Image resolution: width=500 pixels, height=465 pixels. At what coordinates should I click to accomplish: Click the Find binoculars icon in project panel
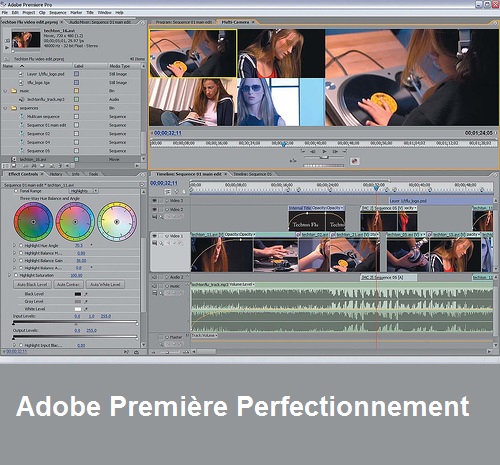click(x=34, y=166)
